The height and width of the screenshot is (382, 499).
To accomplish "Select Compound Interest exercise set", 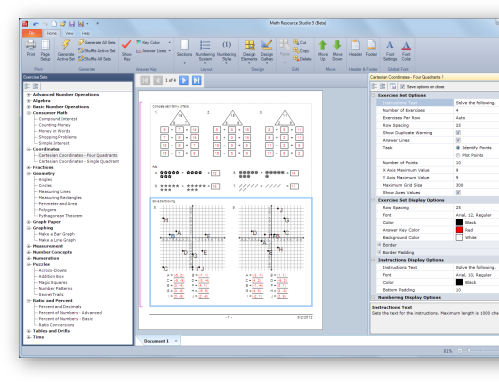I will click(58, 119).
